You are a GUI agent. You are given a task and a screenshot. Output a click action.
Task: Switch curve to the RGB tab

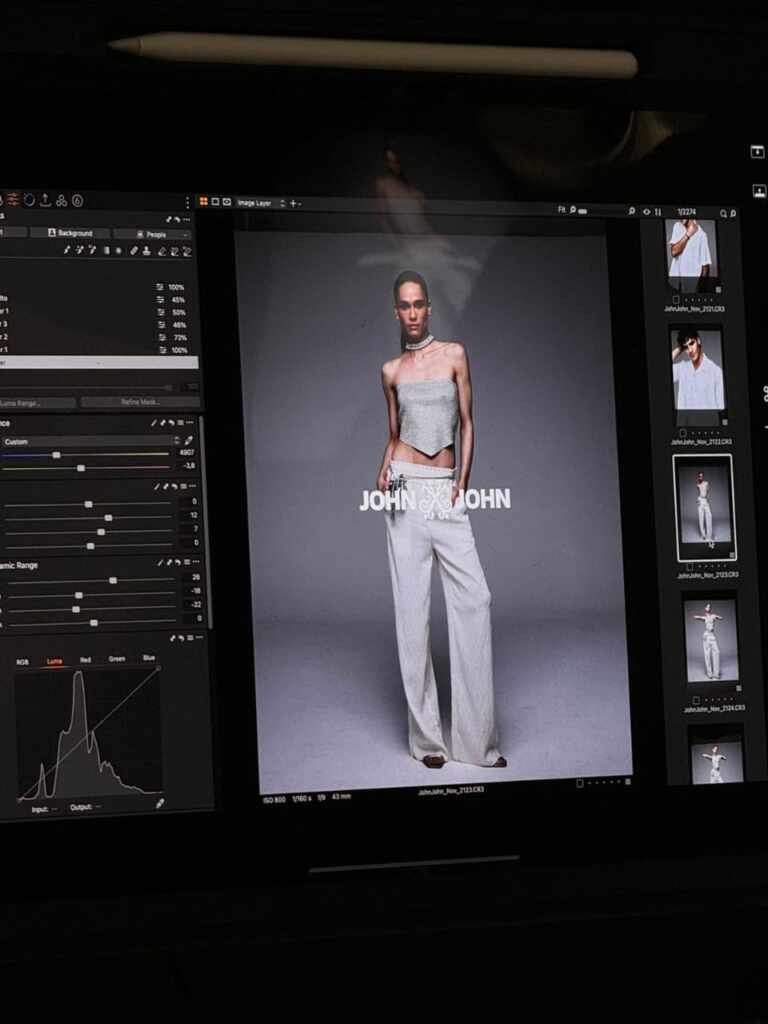[22, 662]
